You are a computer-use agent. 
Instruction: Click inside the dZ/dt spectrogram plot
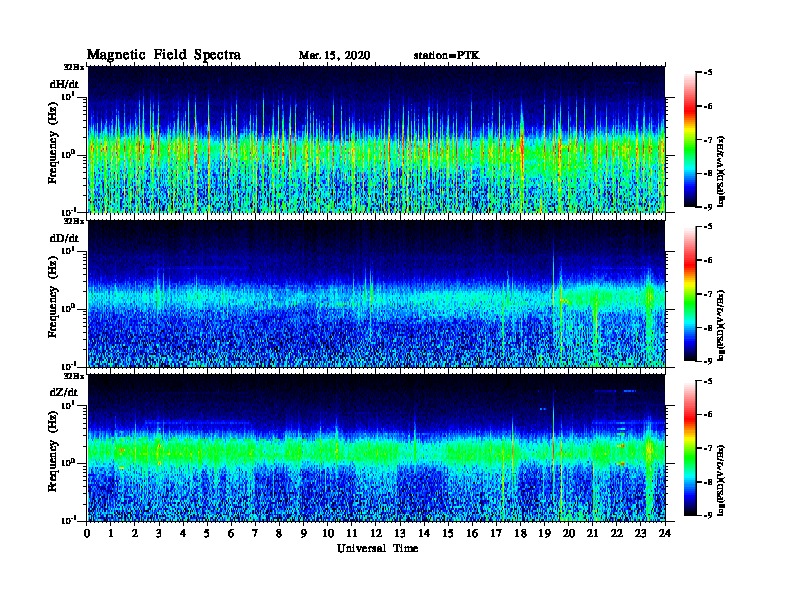[376, 448]
